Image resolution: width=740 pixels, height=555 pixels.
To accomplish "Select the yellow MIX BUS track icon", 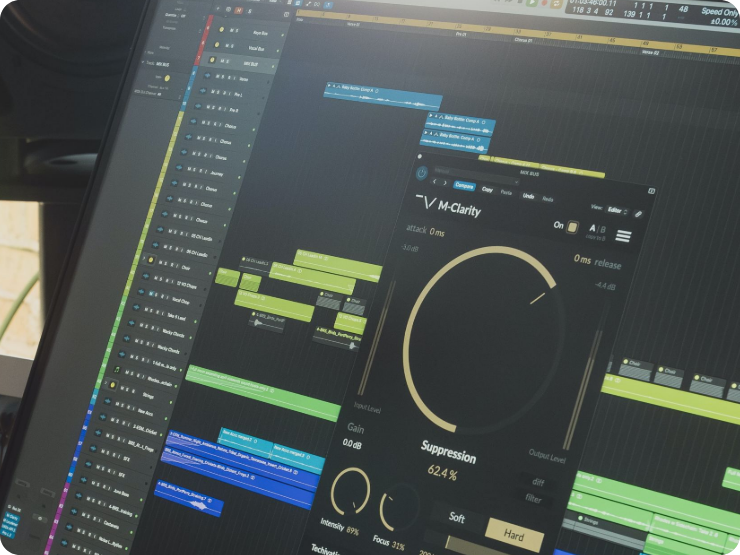I will (212, 60).
